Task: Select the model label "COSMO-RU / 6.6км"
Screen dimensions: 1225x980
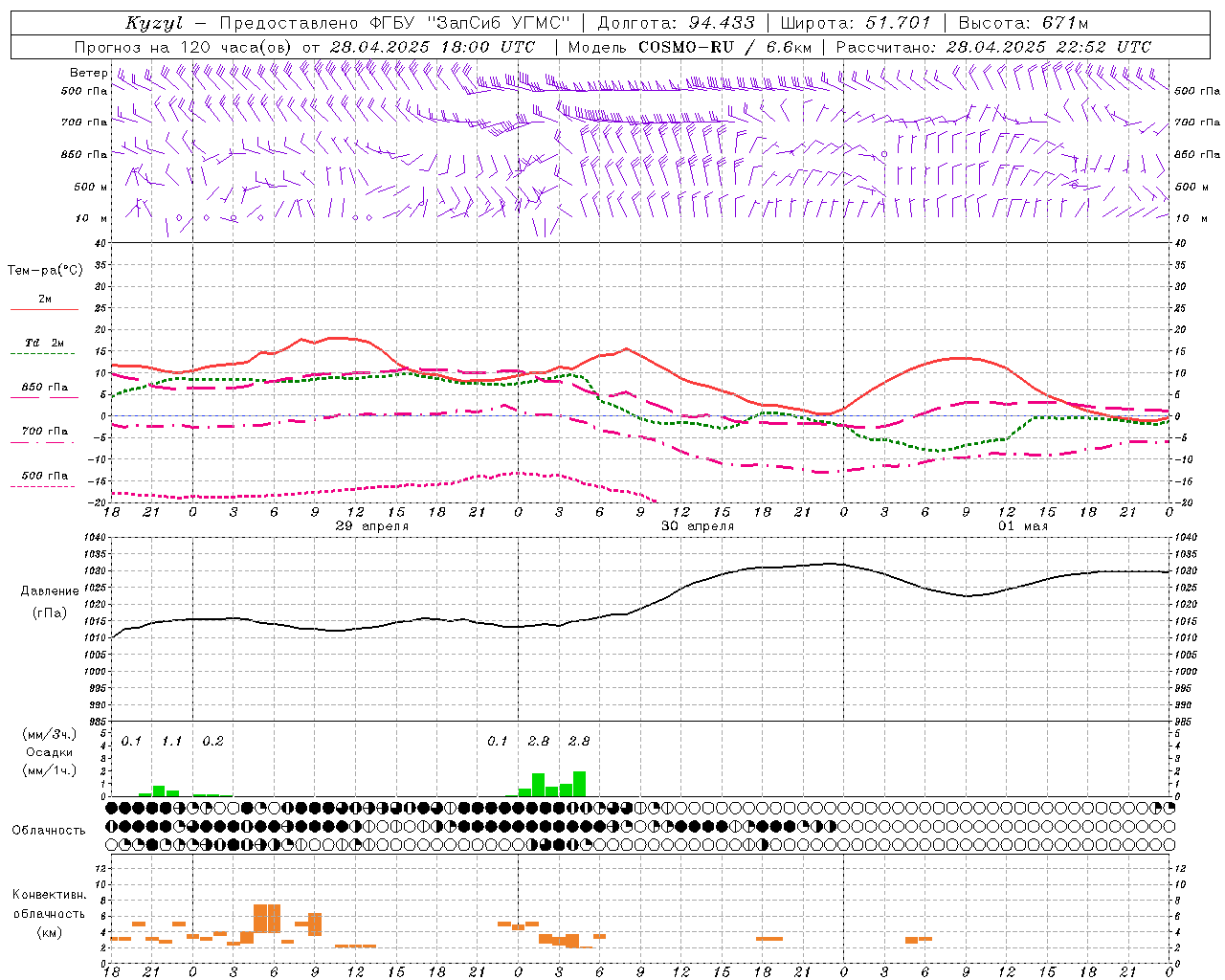Action: pos(724,47)
